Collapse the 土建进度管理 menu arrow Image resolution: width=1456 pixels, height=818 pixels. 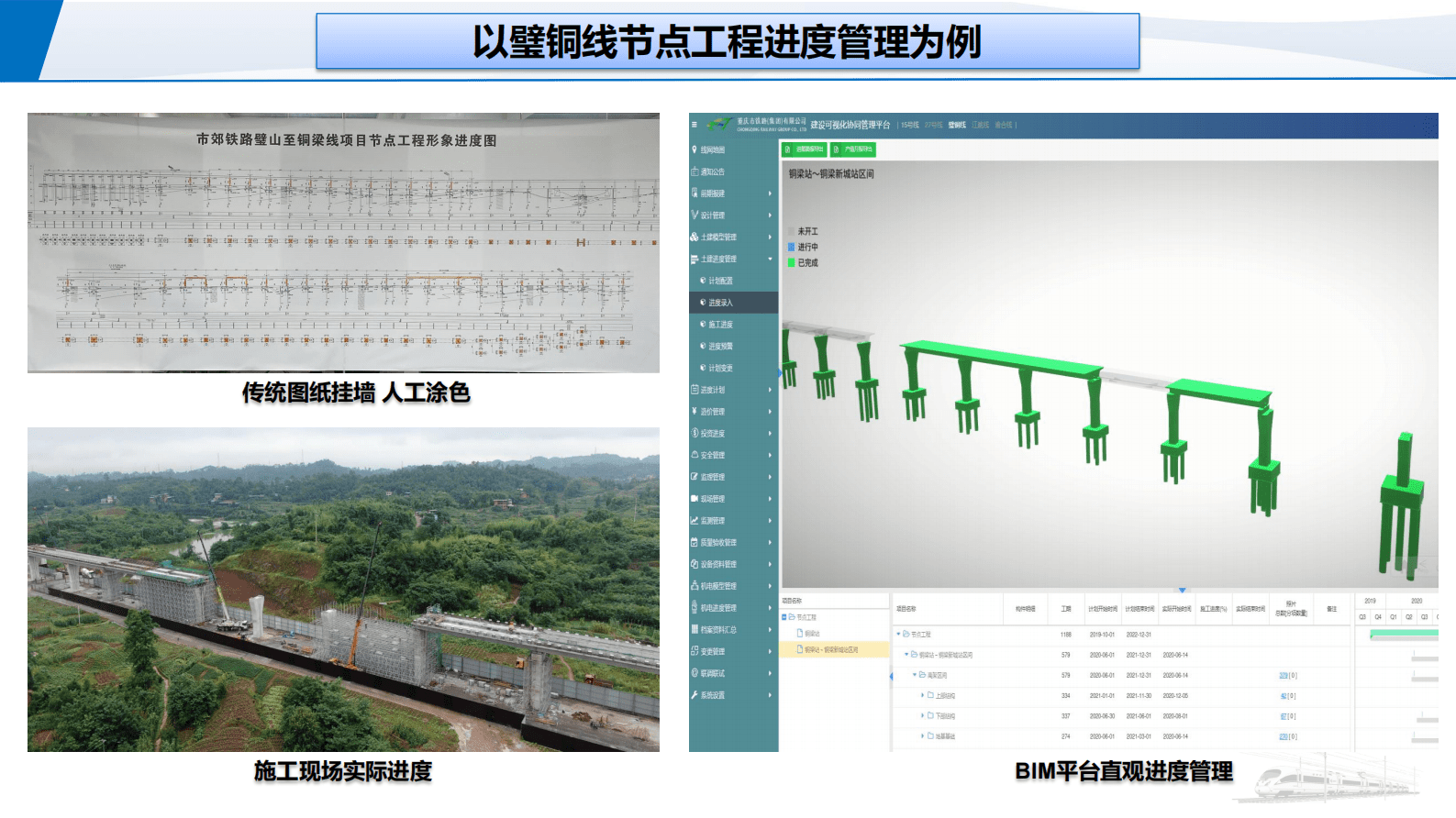coord(770,259)
